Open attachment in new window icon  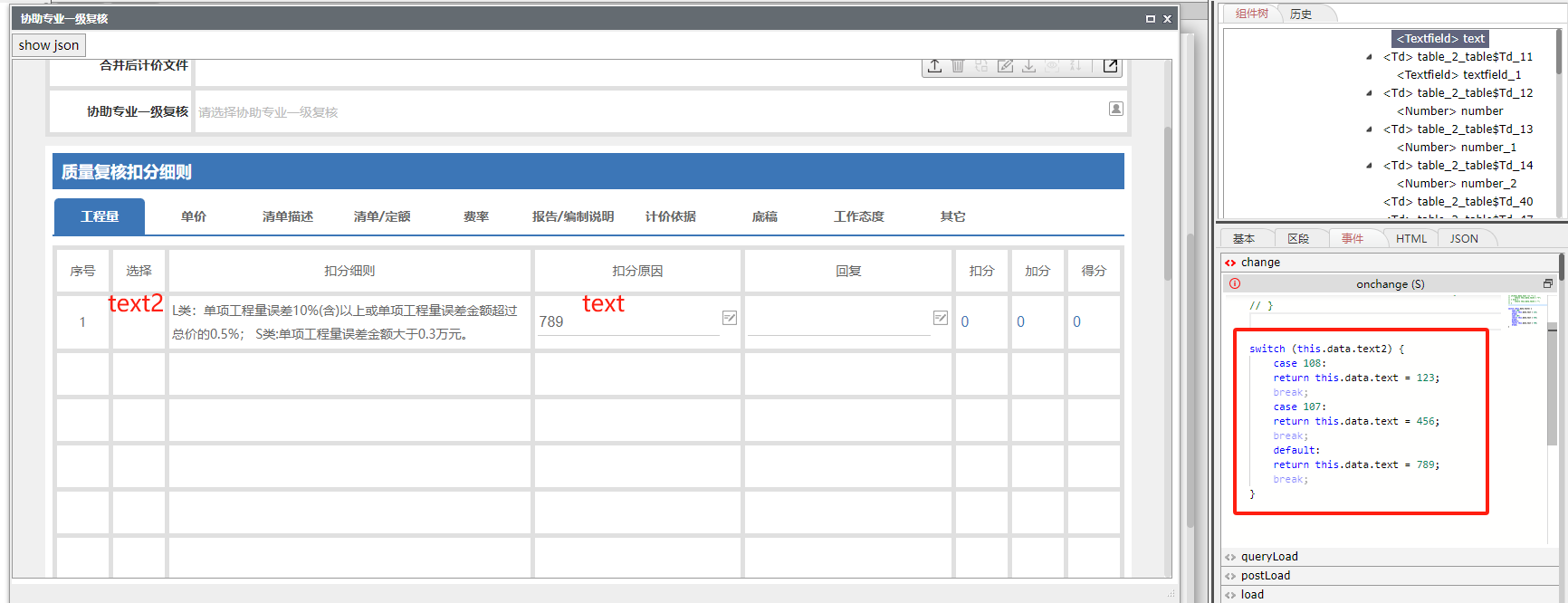pos(1110,66)
